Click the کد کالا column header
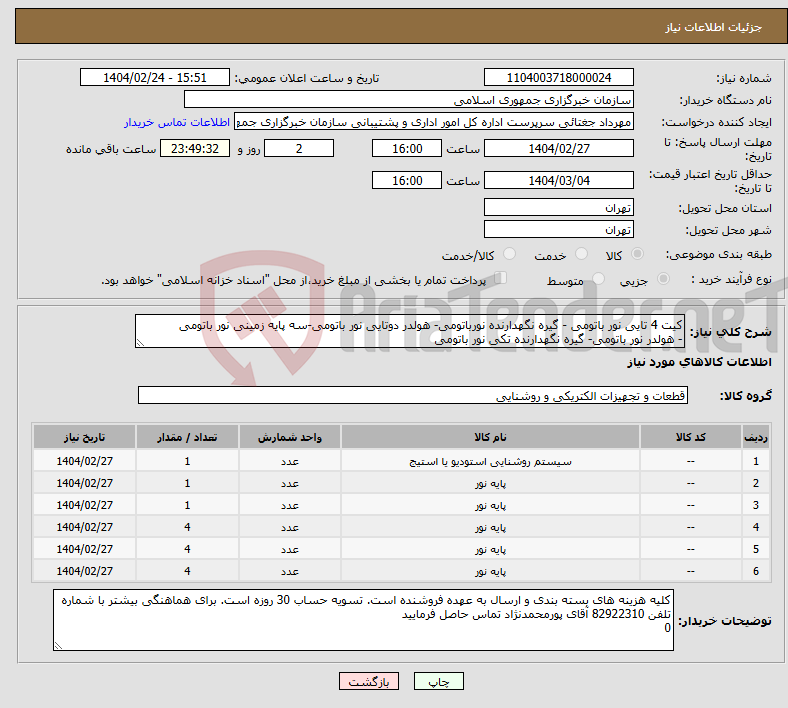Image resolution: width=788 pixels, height=708 pixels. tap(691, 437)
